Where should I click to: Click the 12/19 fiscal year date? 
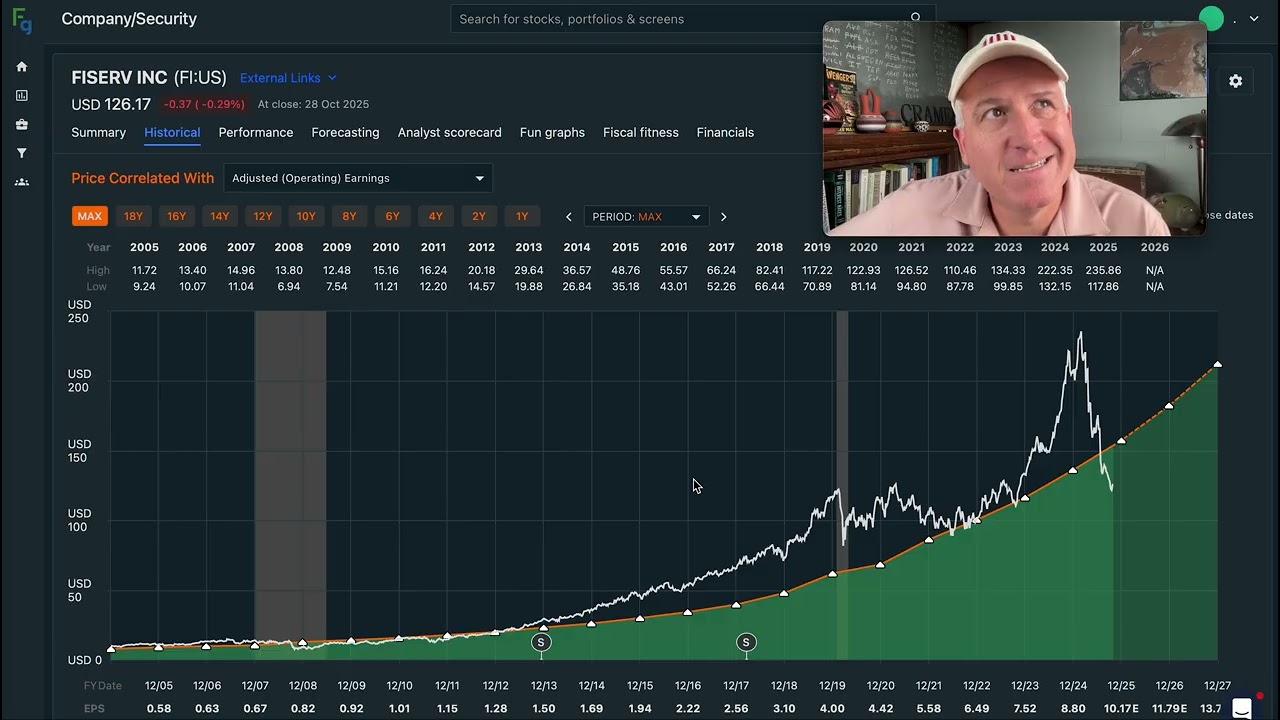[x=833, y=686]
